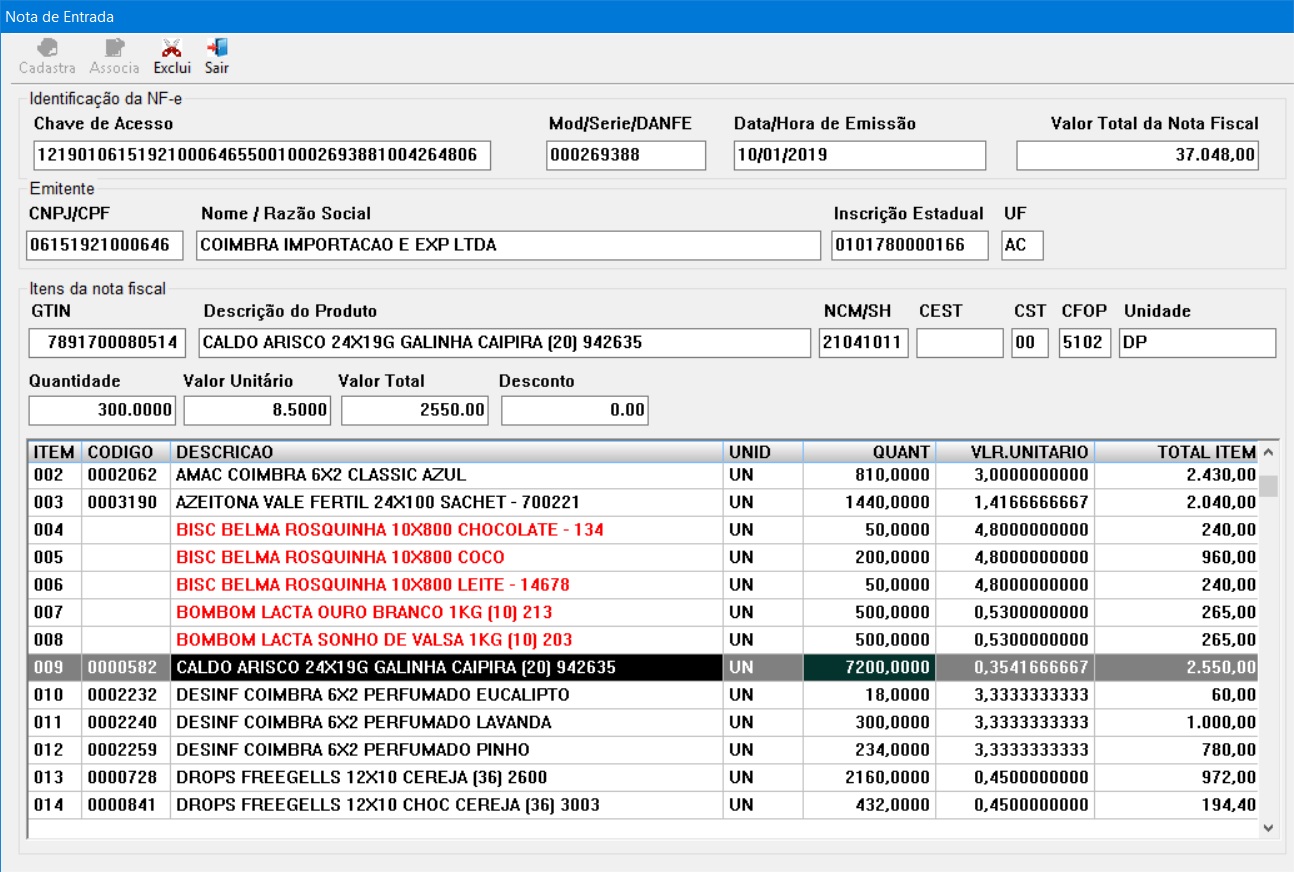Click the Associa toolbar icon
This screenshot has width=1294, height=872.
[114, 48]
